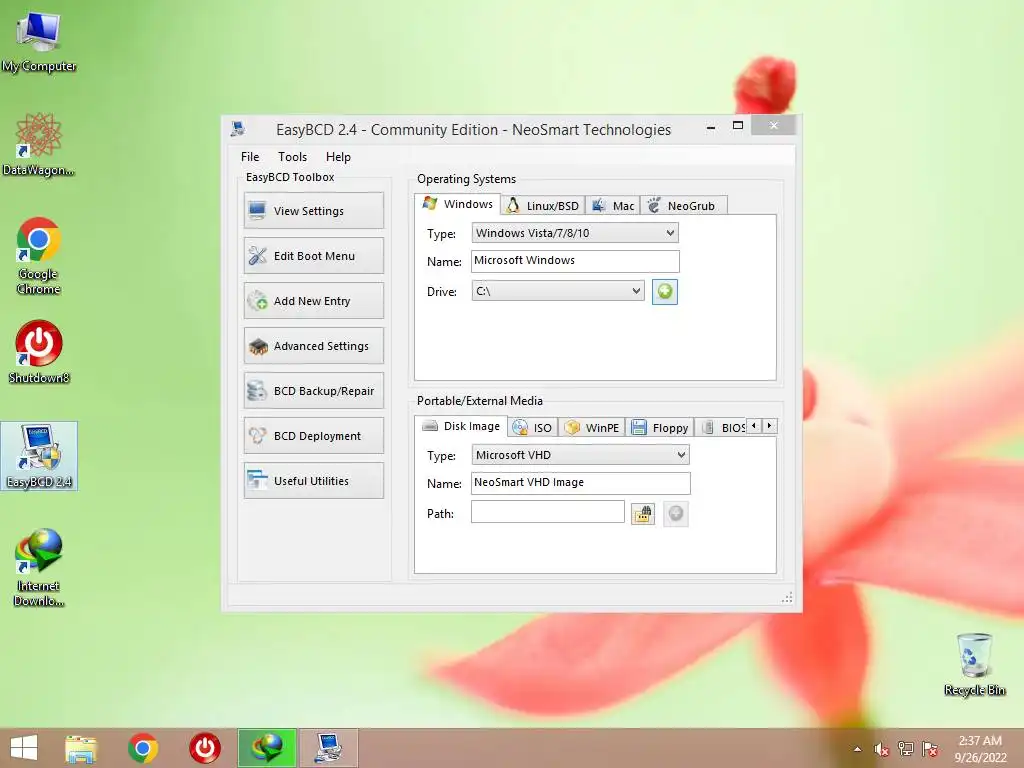Open the Tools menu
1024x768 pixels.
click(292, 157)
